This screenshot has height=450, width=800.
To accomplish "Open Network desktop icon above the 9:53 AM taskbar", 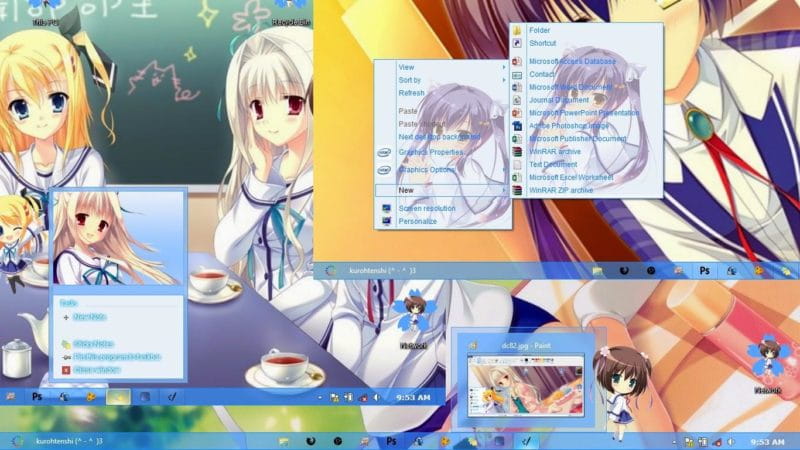I will [413, 320].
